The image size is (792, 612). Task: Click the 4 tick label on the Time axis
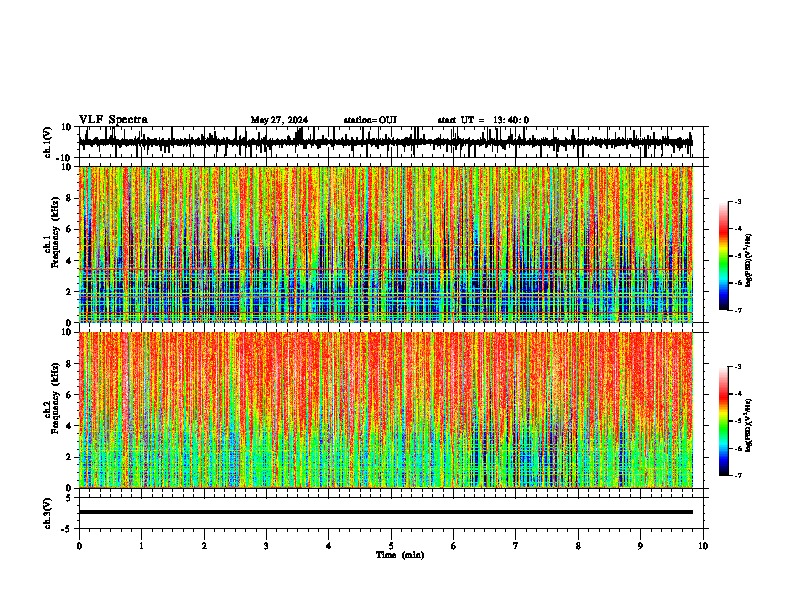329,546
